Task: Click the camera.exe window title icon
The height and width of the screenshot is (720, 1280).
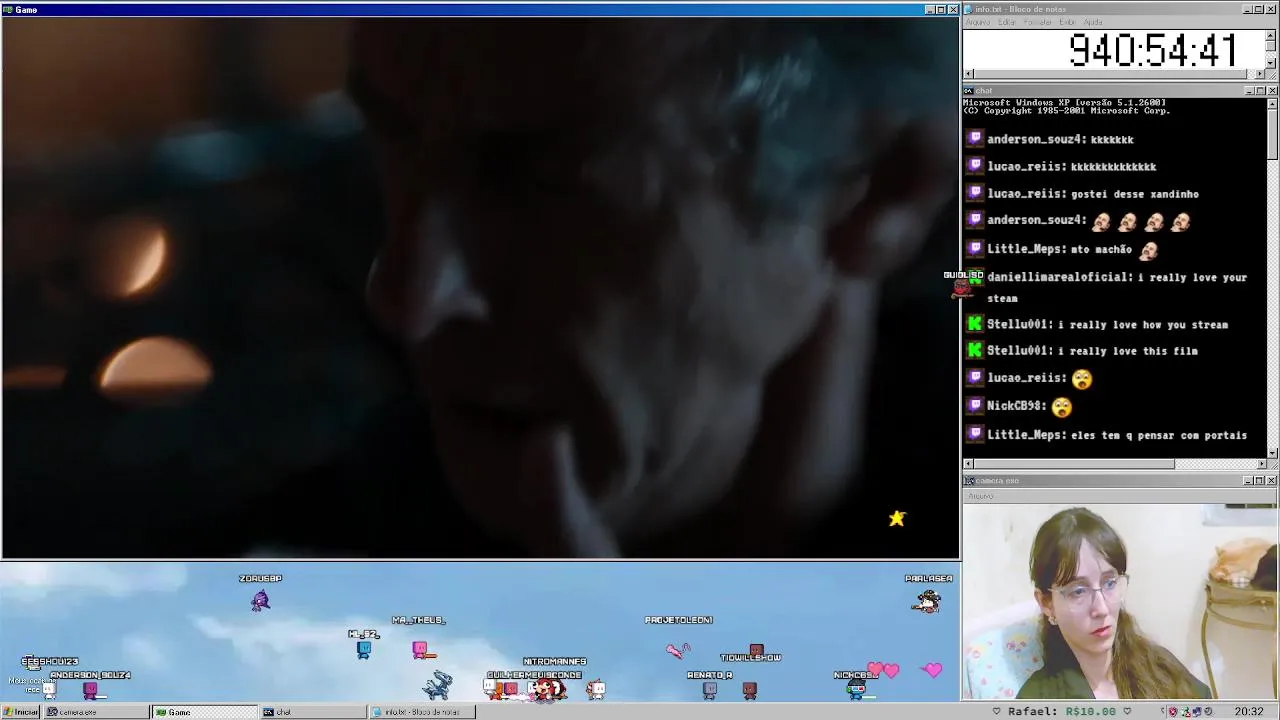Action: tap(968, 481)
